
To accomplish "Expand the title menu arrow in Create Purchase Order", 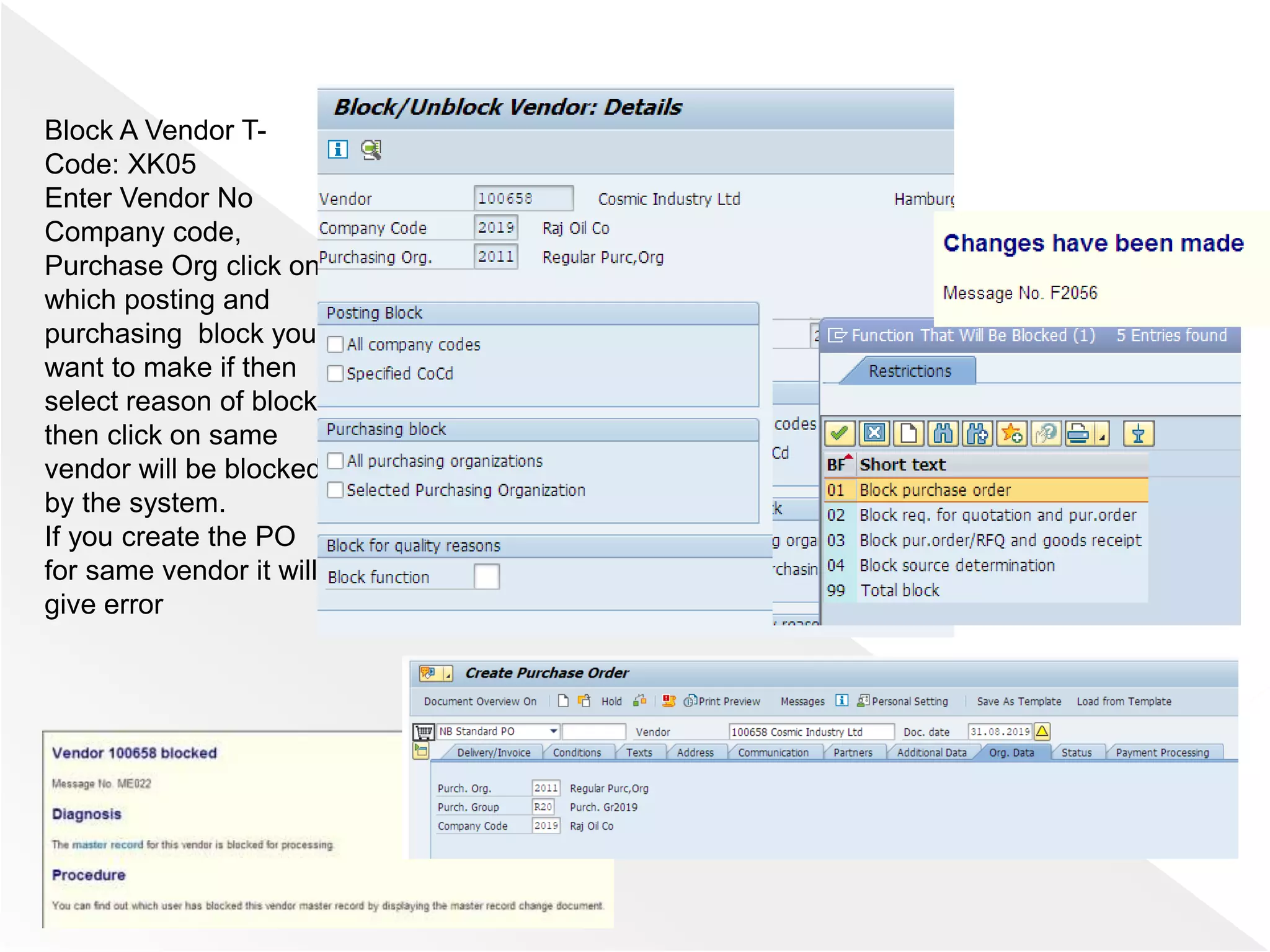I will (x=448, y=674).
